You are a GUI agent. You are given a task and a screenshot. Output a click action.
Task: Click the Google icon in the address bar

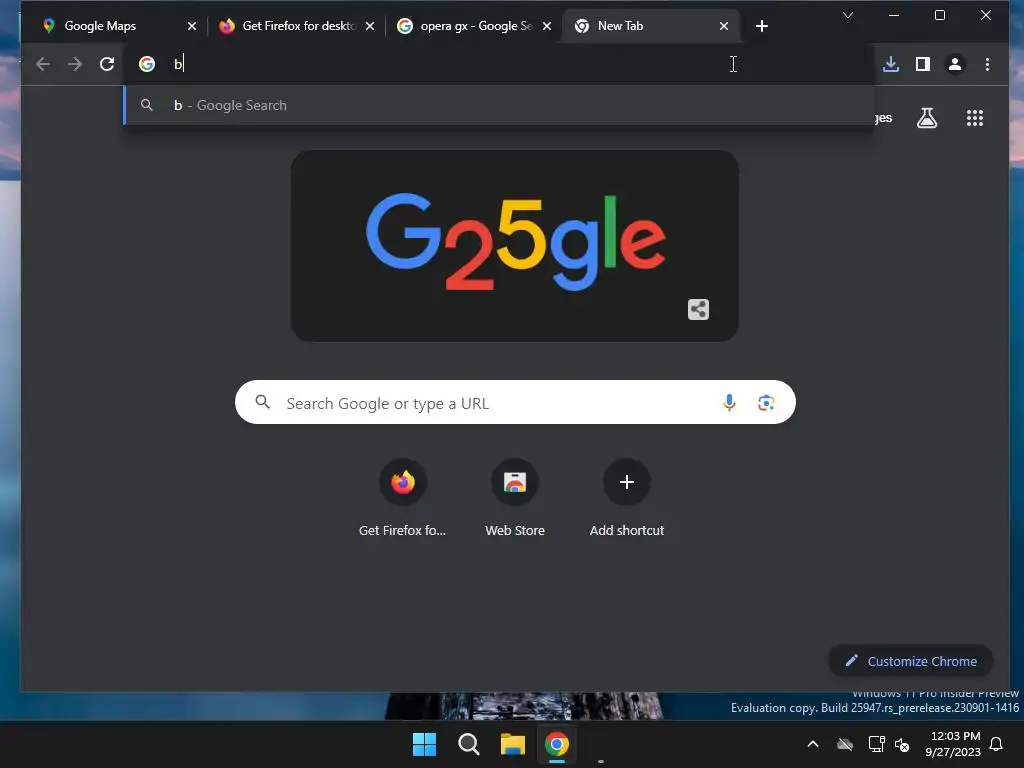point(147,64)
